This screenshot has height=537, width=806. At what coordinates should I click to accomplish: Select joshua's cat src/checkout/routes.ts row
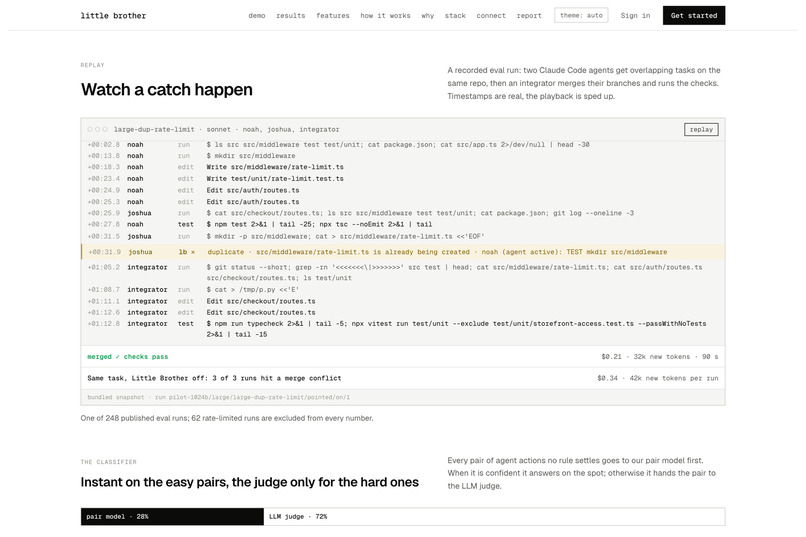(x=403, y=213)
